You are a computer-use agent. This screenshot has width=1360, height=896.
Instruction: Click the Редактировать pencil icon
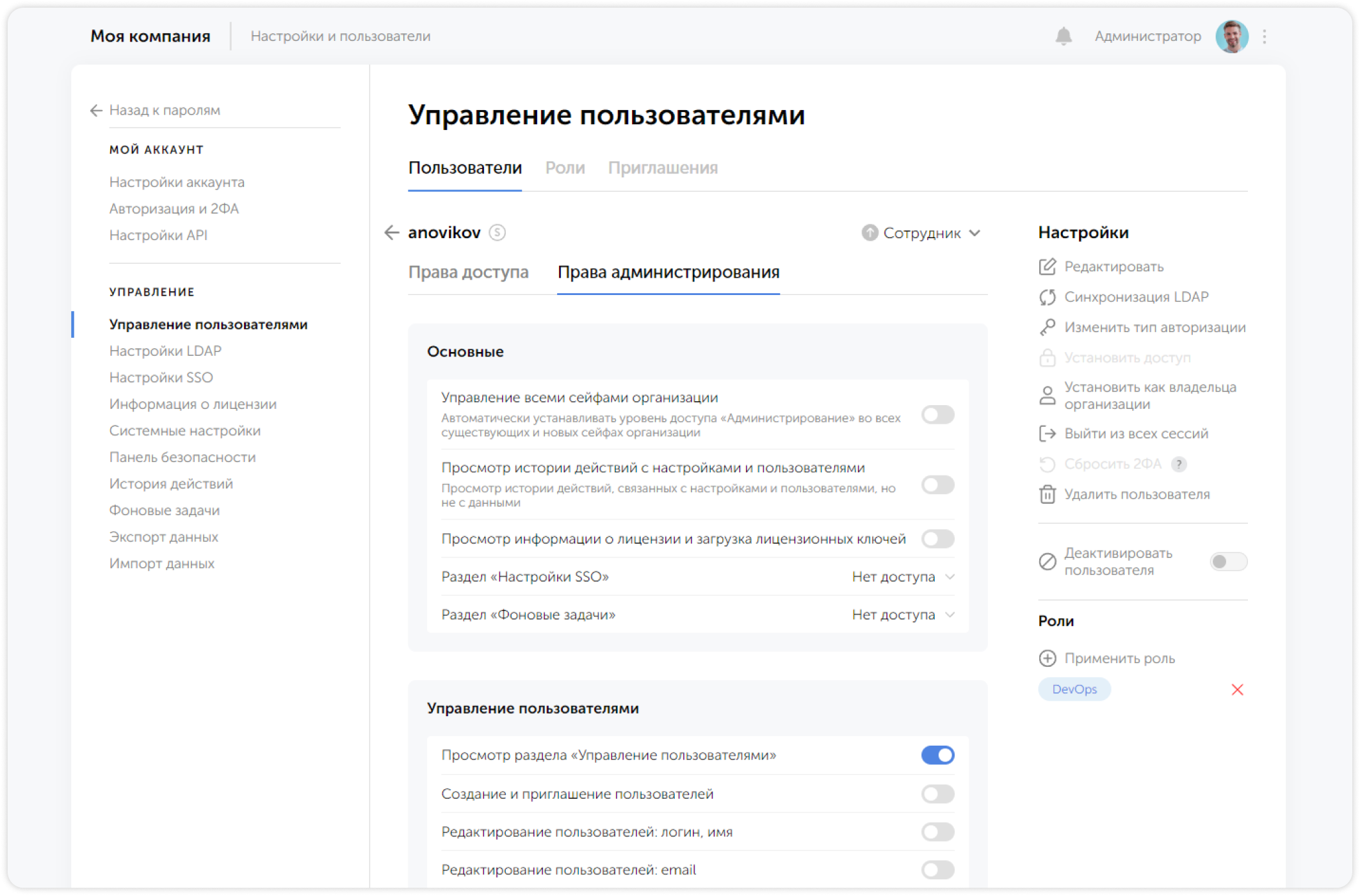click(x=1048, y=267)
